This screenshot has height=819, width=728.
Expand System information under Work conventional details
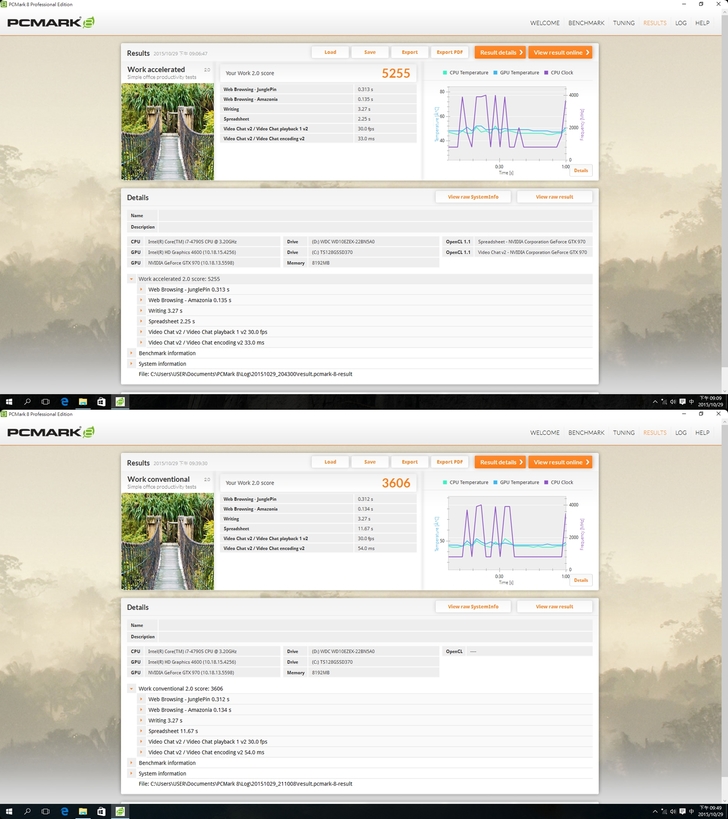pyautogui.click(x=131, y=773)
